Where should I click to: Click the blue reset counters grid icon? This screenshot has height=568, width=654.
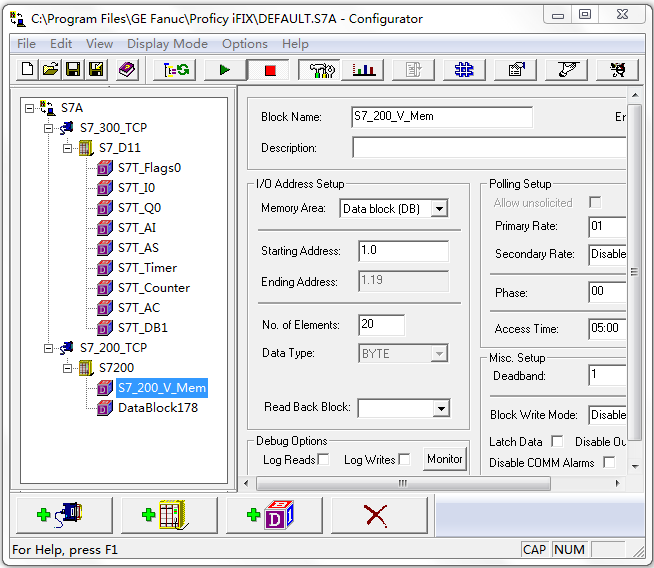click(464, 70)
